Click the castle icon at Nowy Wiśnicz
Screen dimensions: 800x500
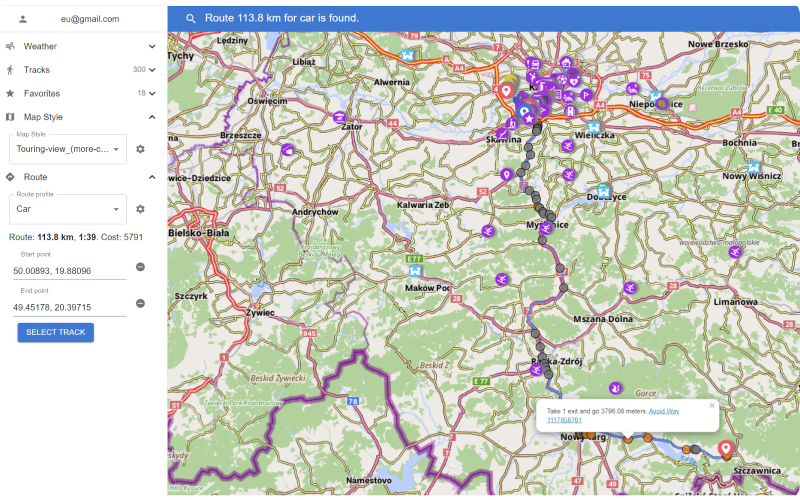pos(753,167)
